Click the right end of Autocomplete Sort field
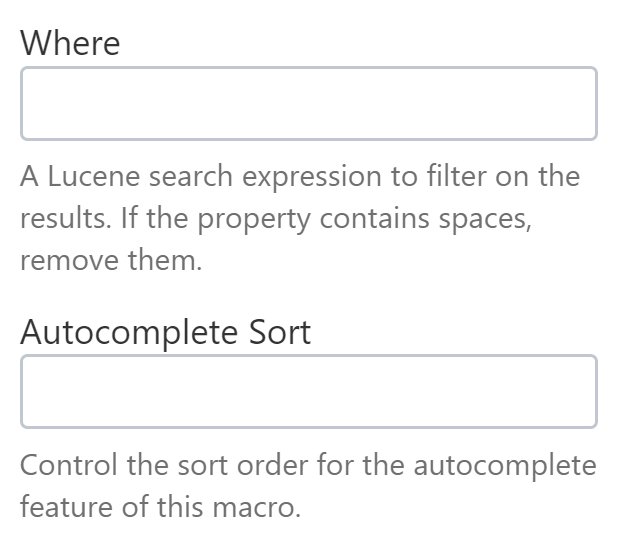 (586, 391)
